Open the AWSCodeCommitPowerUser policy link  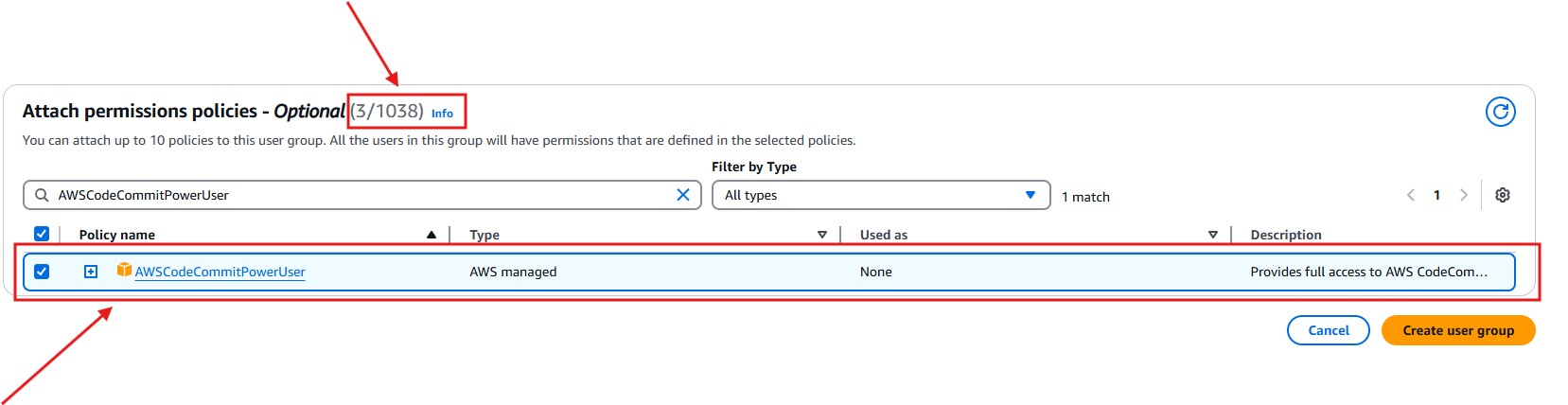coord(220,272)
